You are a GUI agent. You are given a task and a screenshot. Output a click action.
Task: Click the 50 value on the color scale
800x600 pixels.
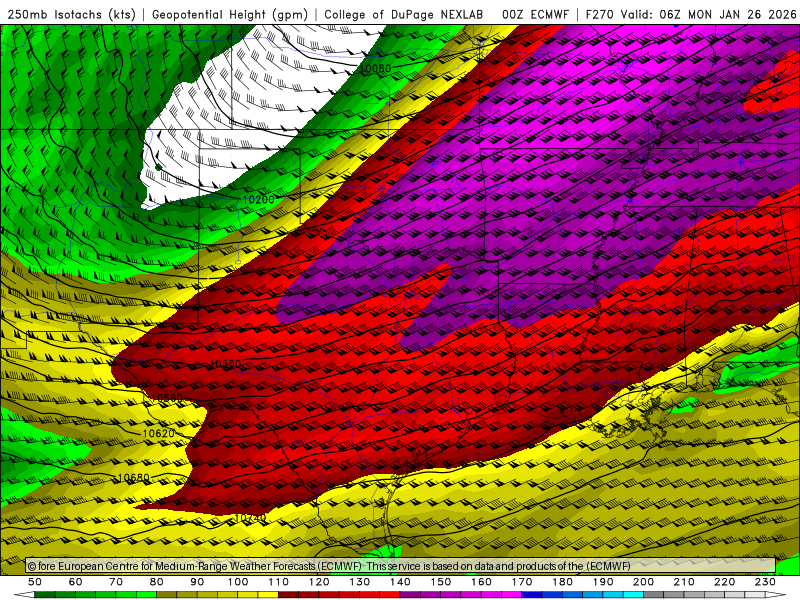pos(35,582)
